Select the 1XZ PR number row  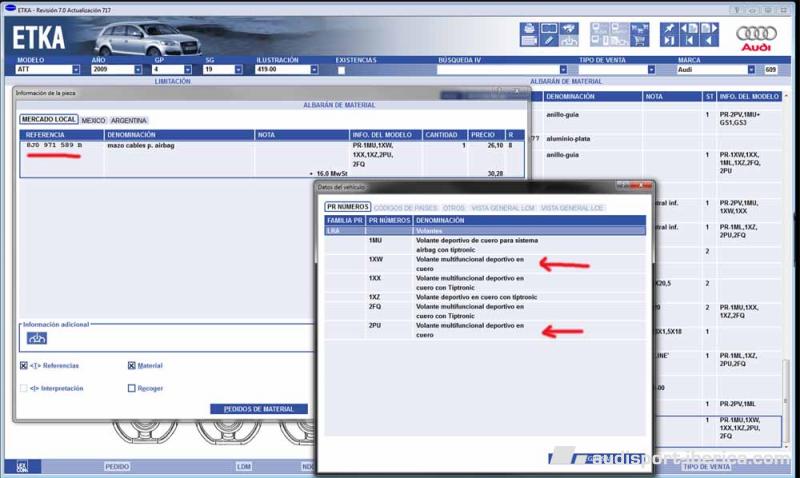[x=485, y=297]
